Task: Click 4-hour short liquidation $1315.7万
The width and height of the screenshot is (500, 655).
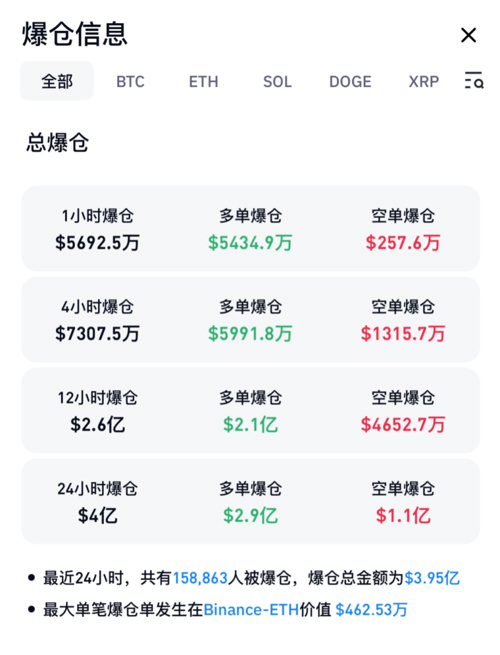Action: [403, 334]
